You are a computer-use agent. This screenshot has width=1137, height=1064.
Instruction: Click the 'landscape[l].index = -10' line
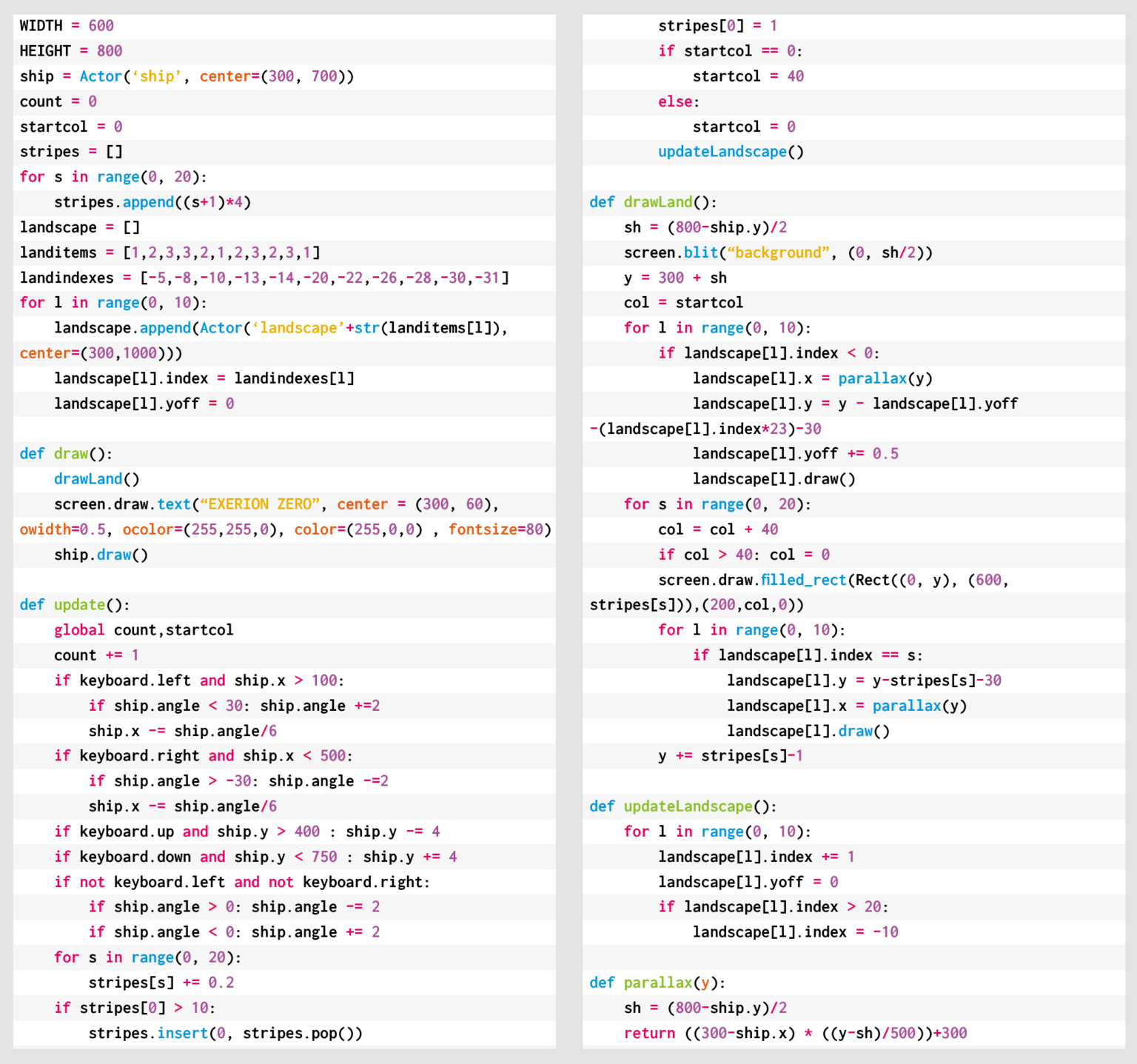tap(795, 932)
